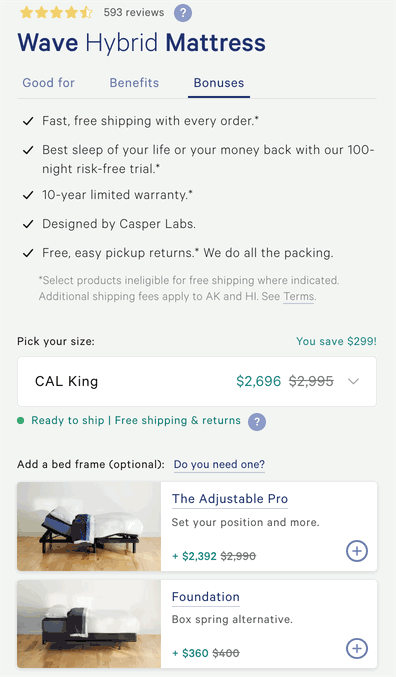Open the Terms link
396x677 pixels.
tap(298, 297)
